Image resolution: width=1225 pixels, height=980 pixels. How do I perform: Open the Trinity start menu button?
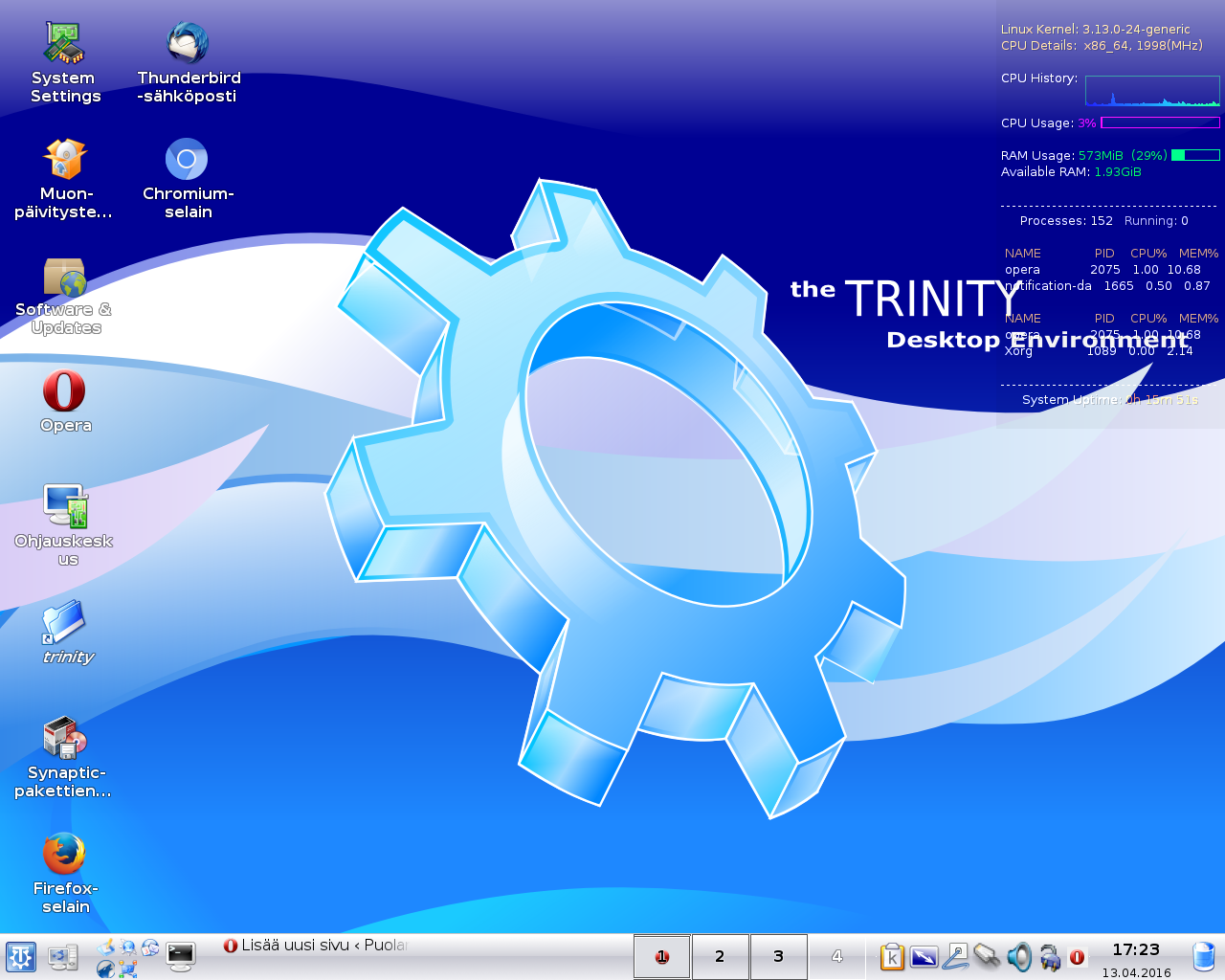pyautogui.click(x=21, y=957)
